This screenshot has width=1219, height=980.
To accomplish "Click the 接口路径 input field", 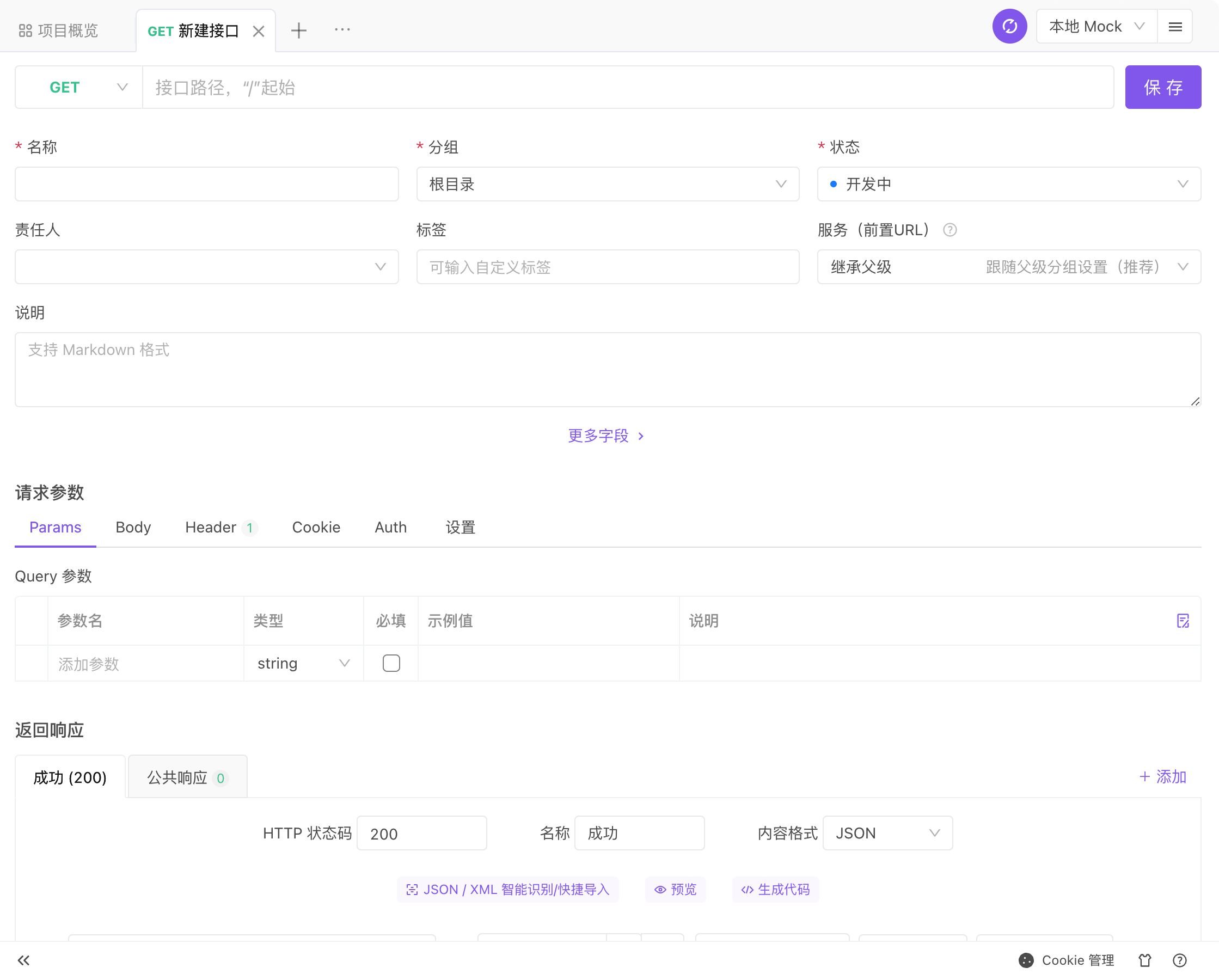I will 628,88.
